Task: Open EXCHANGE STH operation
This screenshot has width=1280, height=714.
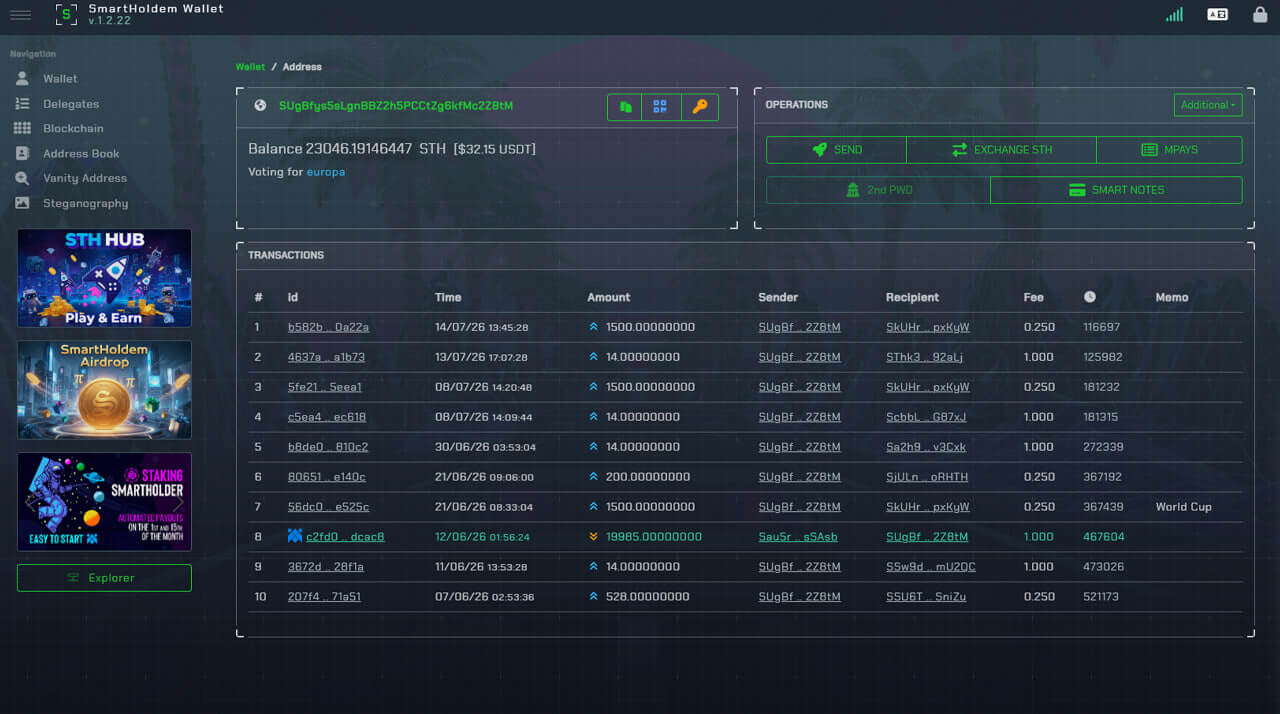Action: tap(1001, 150)
